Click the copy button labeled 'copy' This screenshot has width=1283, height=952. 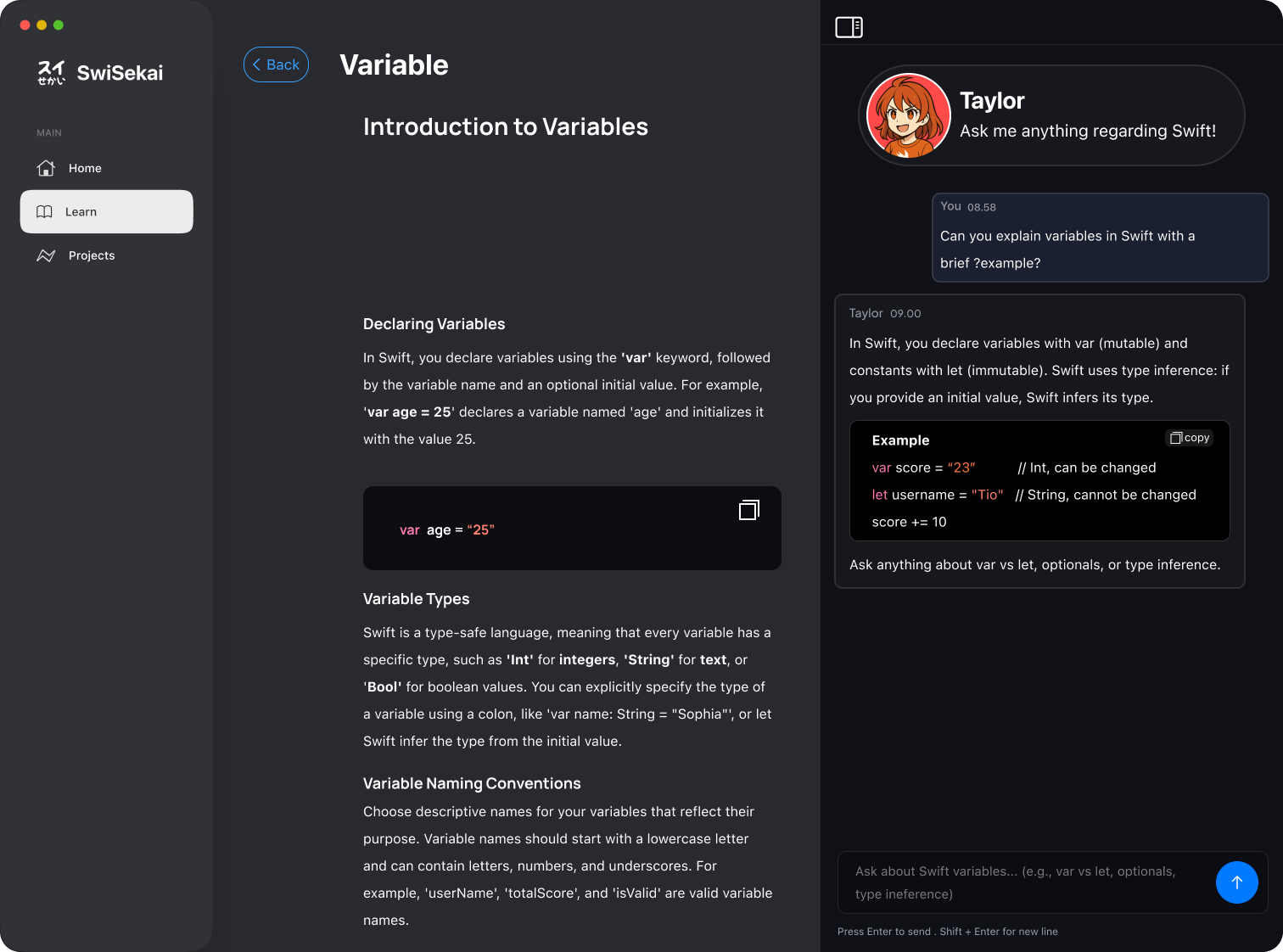pyautogui.click(x=1189, y=437)
